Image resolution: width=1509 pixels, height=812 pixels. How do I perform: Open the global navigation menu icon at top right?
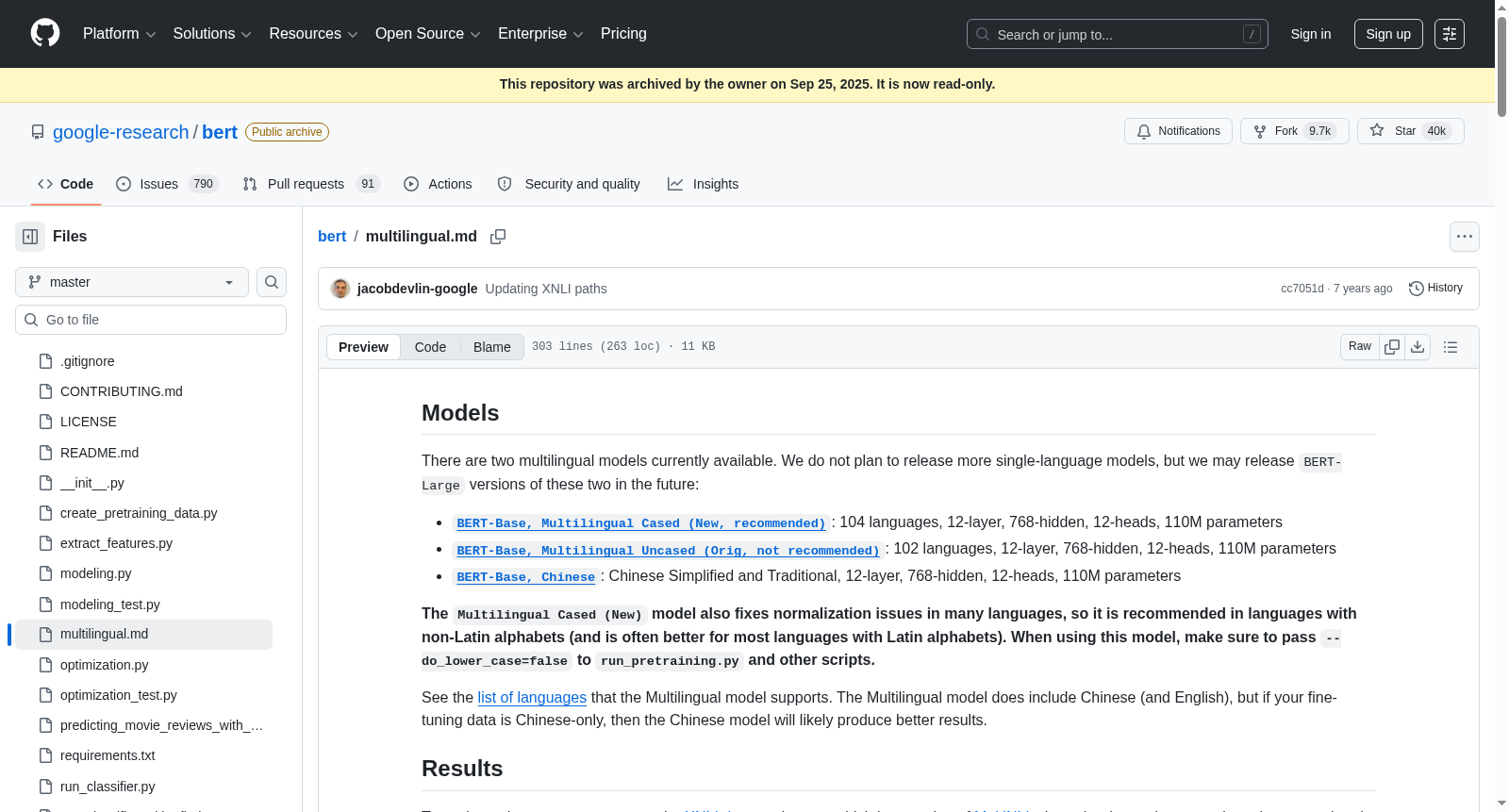pyautogui.click(x=1450, y=34)
